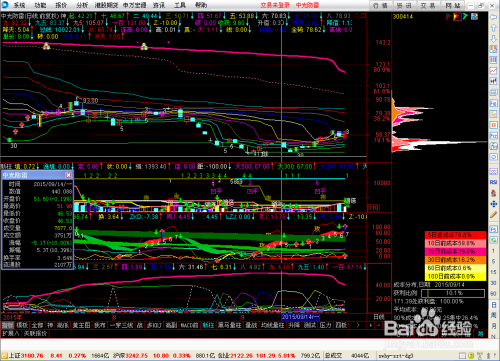Switch to the MACD indicator tab

click(x=189, y=325)
